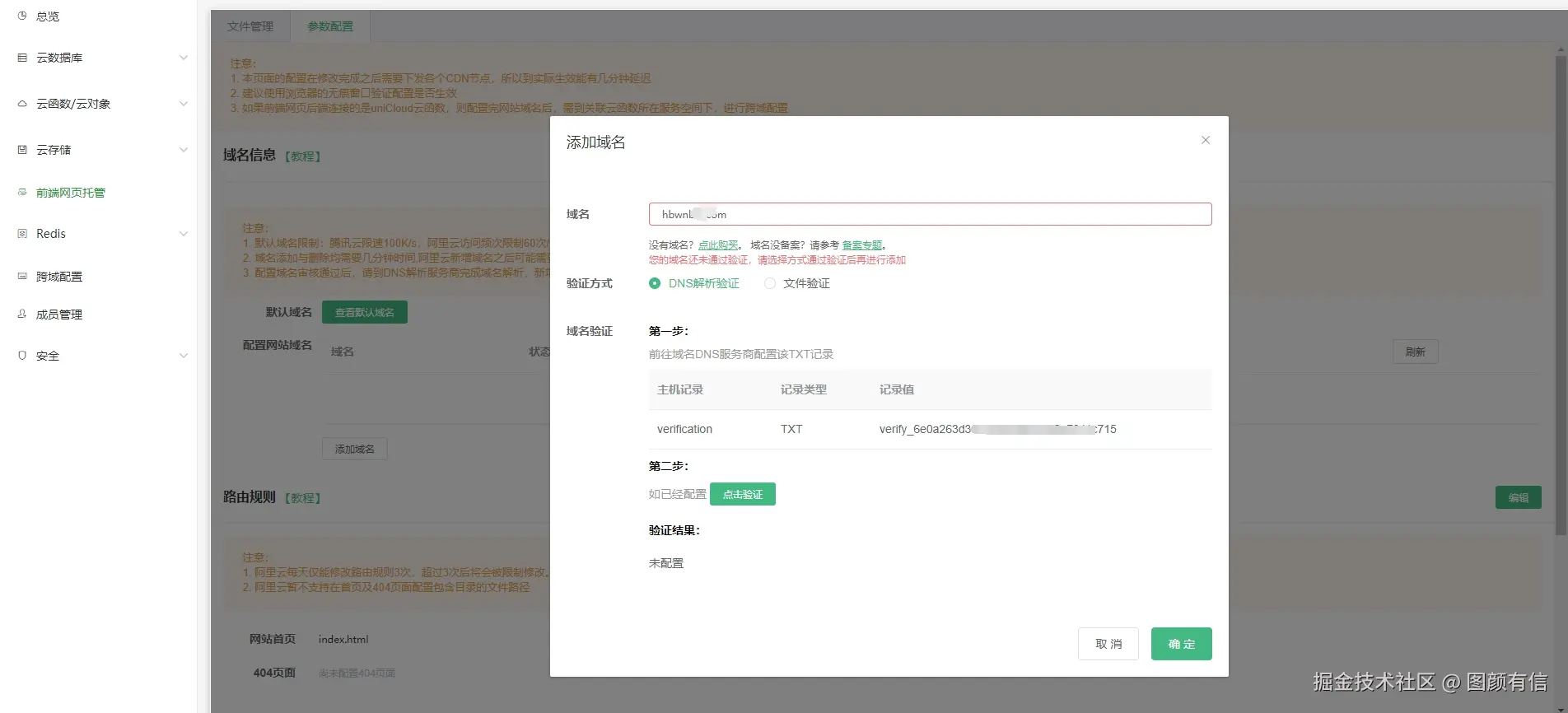Click the TXT record type cell

(x=791, y=429)
